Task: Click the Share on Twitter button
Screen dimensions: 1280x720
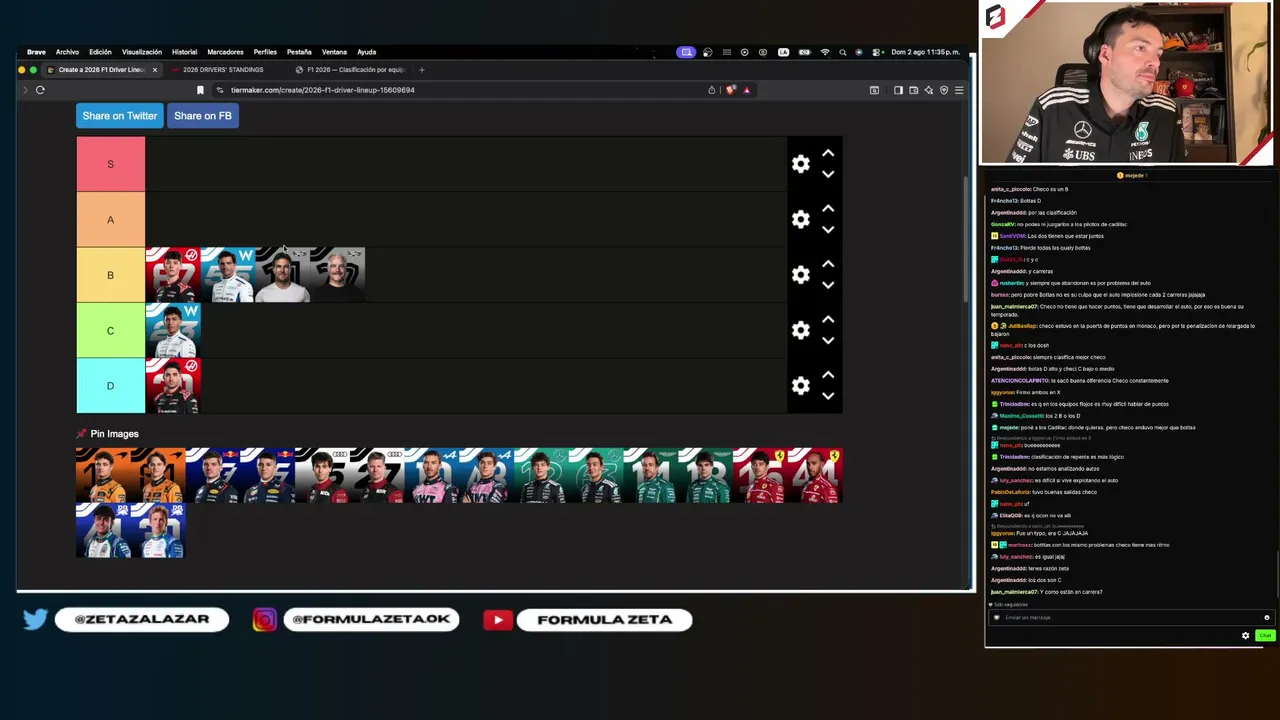Action: [x=120, y=116]
